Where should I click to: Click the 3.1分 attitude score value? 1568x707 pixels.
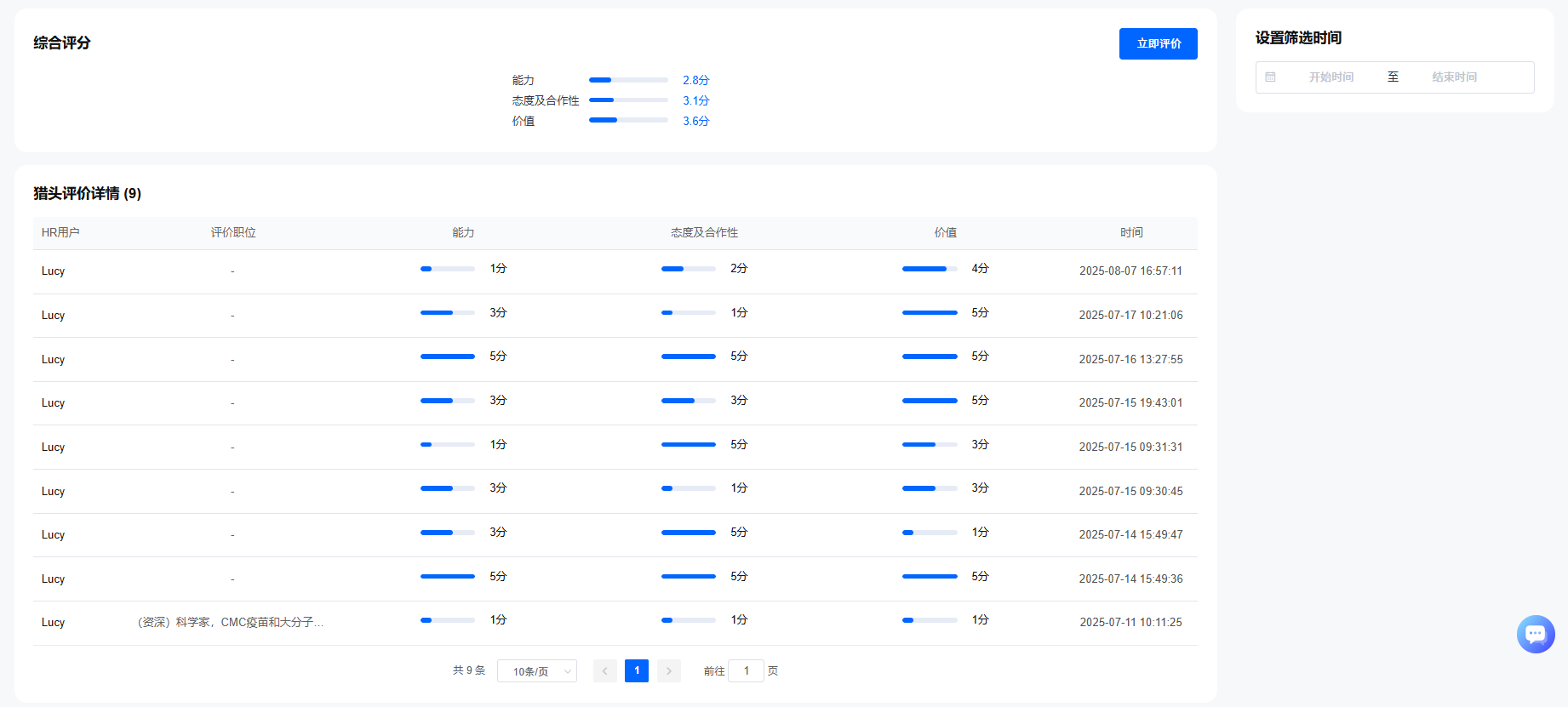point(696,100)
